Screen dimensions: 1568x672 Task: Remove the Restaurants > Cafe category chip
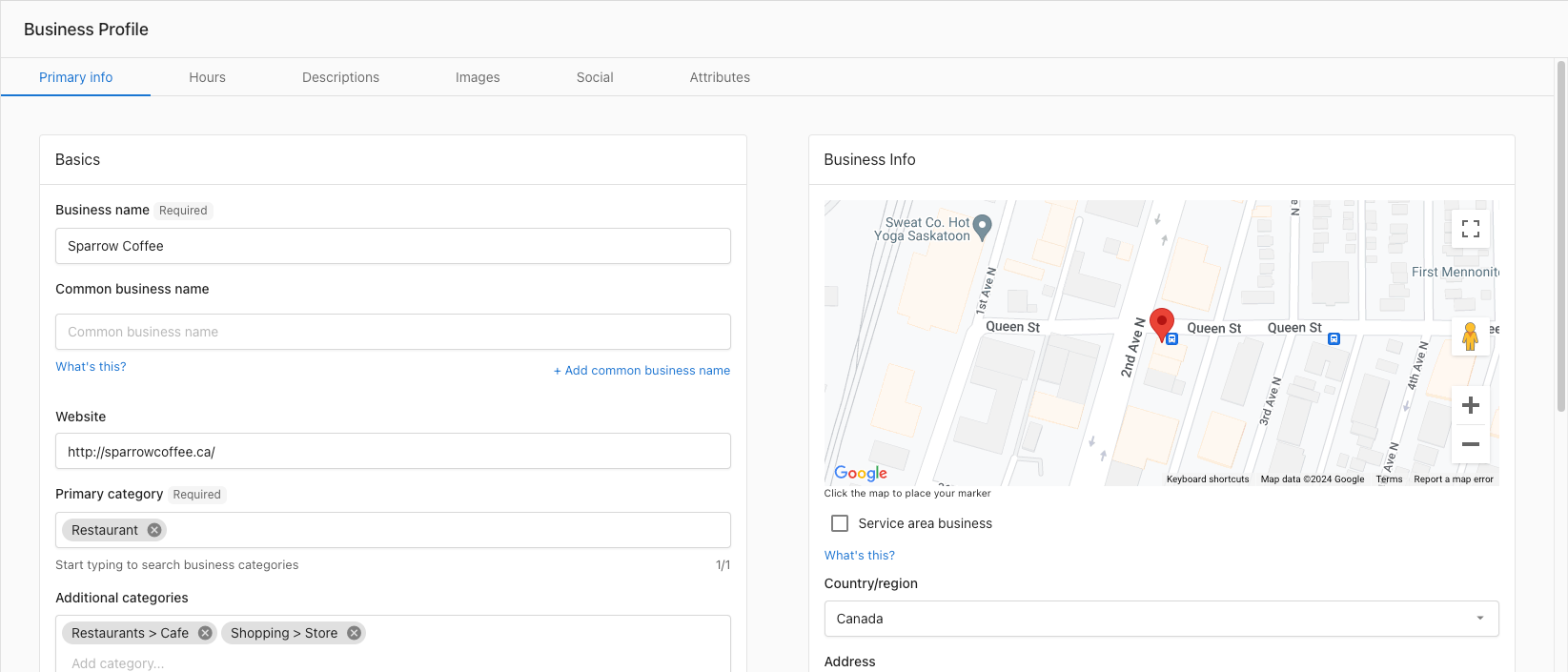(205, 633)
